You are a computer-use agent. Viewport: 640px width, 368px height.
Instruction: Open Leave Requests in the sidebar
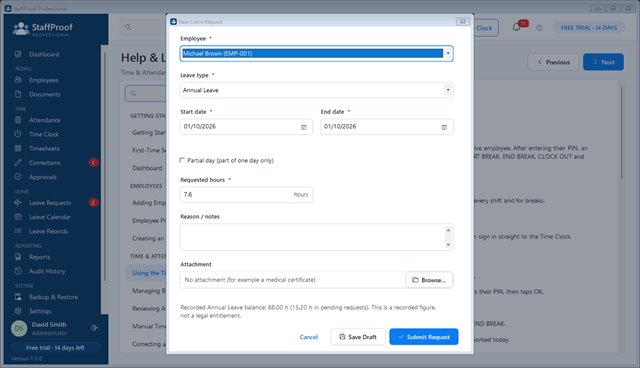coord(50,203)
